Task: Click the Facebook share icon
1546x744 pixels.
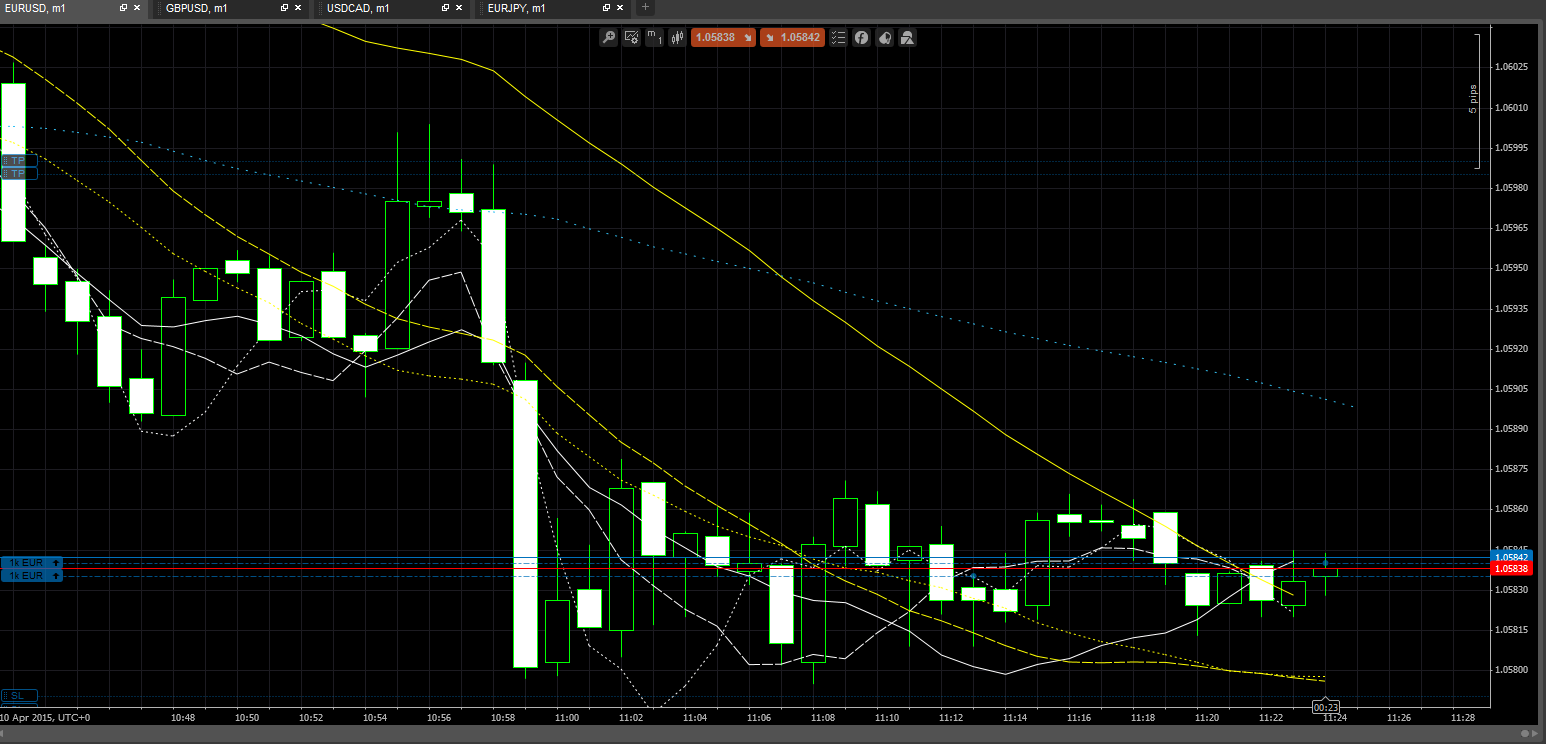Action: click(861, 38)
